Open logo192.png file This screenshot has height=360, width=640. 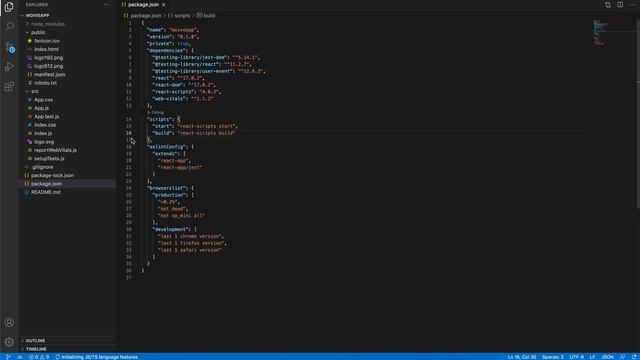tap(49, 58)
